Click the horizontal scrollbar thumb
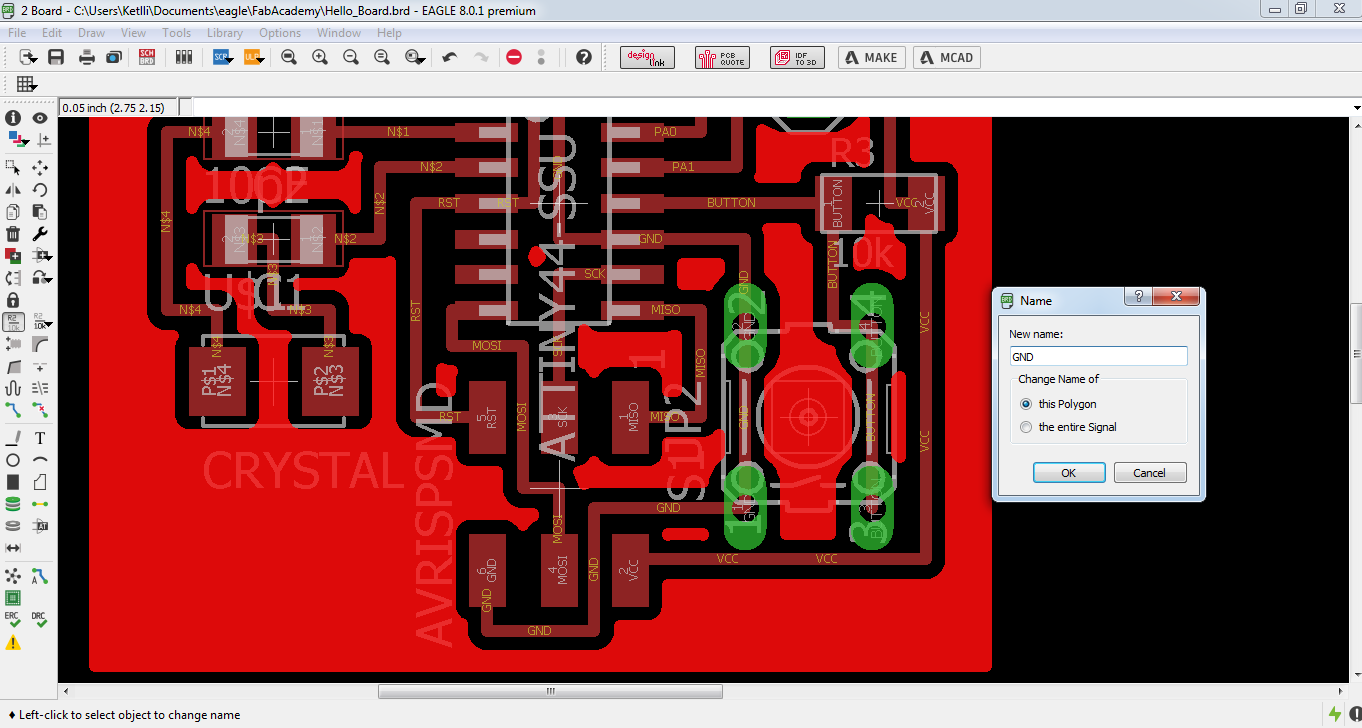Screen dimensions: 1362x728 coord(550,691)
